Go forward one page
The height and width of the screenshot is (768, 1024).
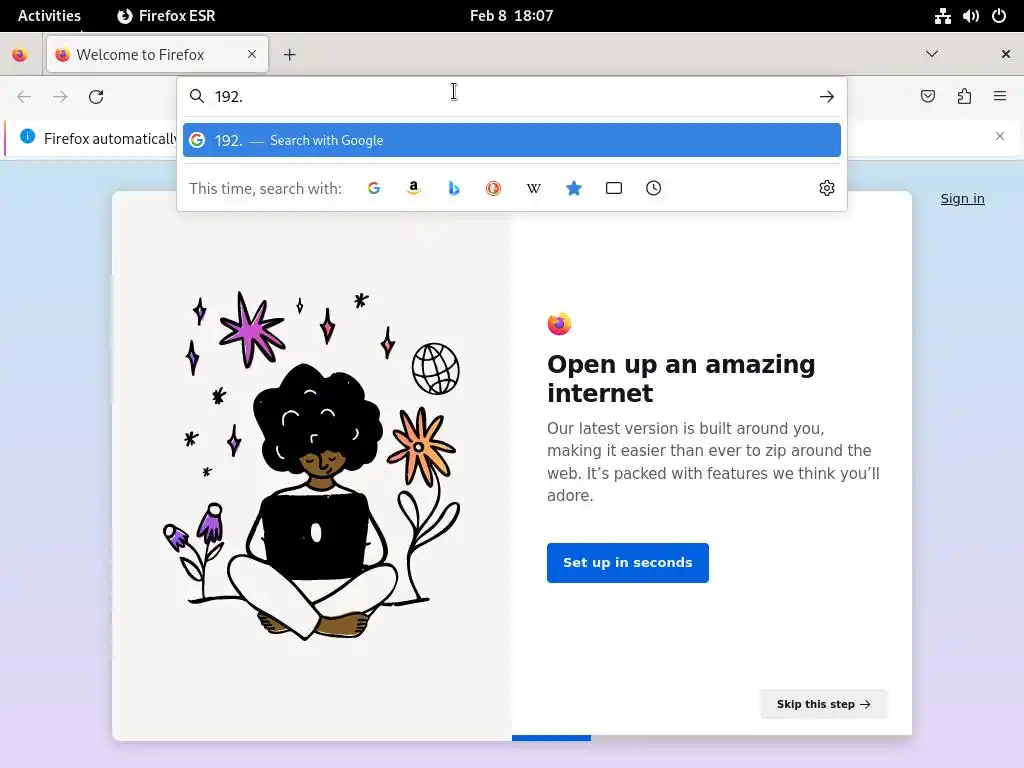point(60,97)
